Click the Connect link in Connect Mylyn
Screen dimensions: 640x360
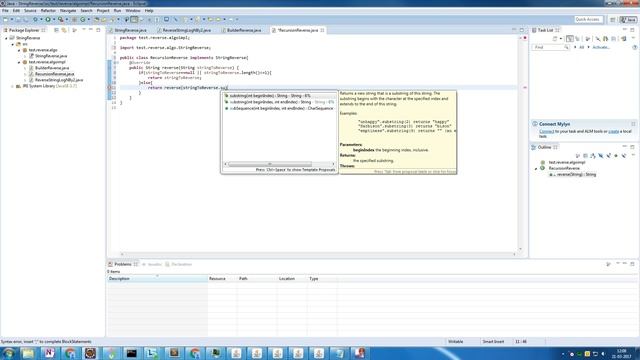pyautogui.click(x=547, y=131)
